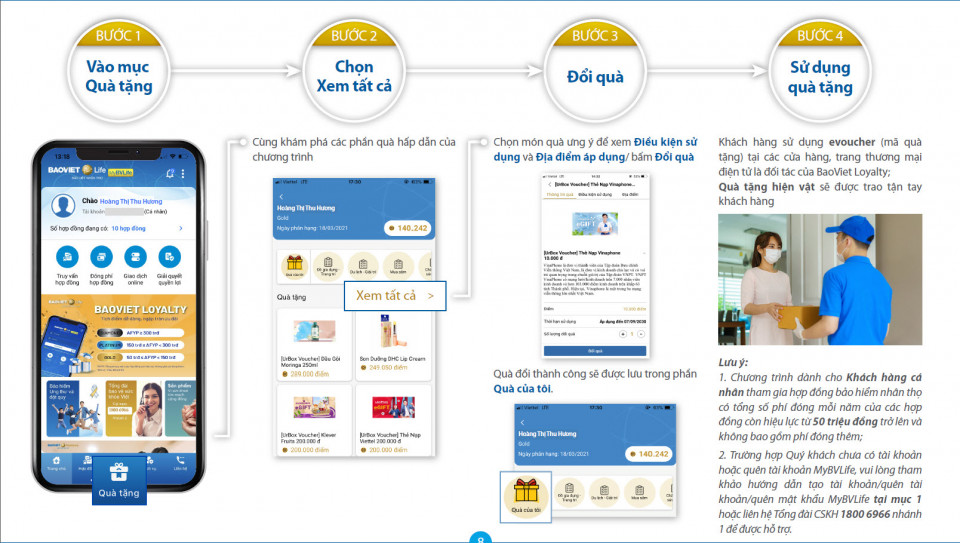This screenshot has width=960, height=543.
Task: Tap 140.242 points badge in Quà của tôi screen
Action: [649, 454]
